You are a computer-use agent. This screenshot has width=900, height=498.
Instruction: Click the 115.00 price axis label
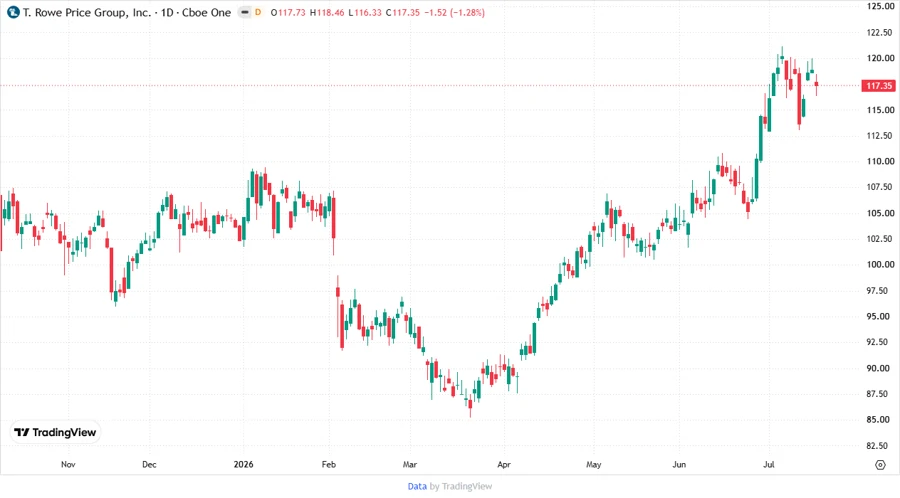880,110
